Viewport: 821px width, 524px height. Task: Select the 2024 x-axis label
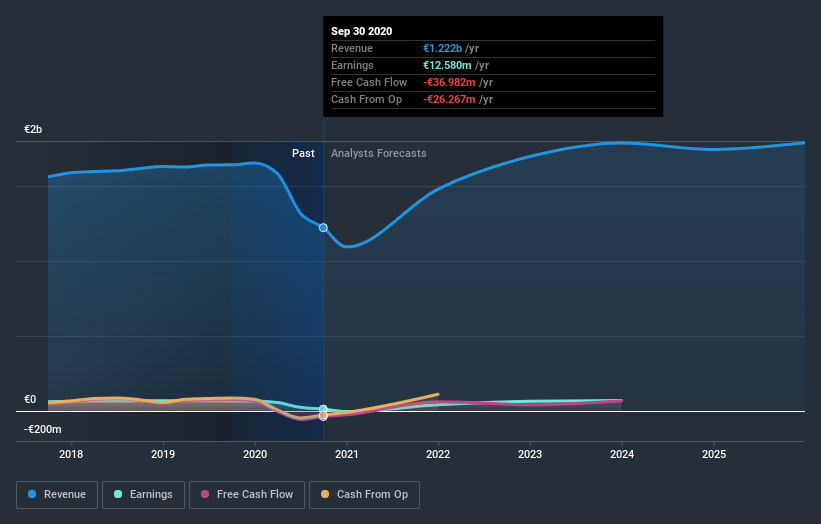[x=622, y=454]
